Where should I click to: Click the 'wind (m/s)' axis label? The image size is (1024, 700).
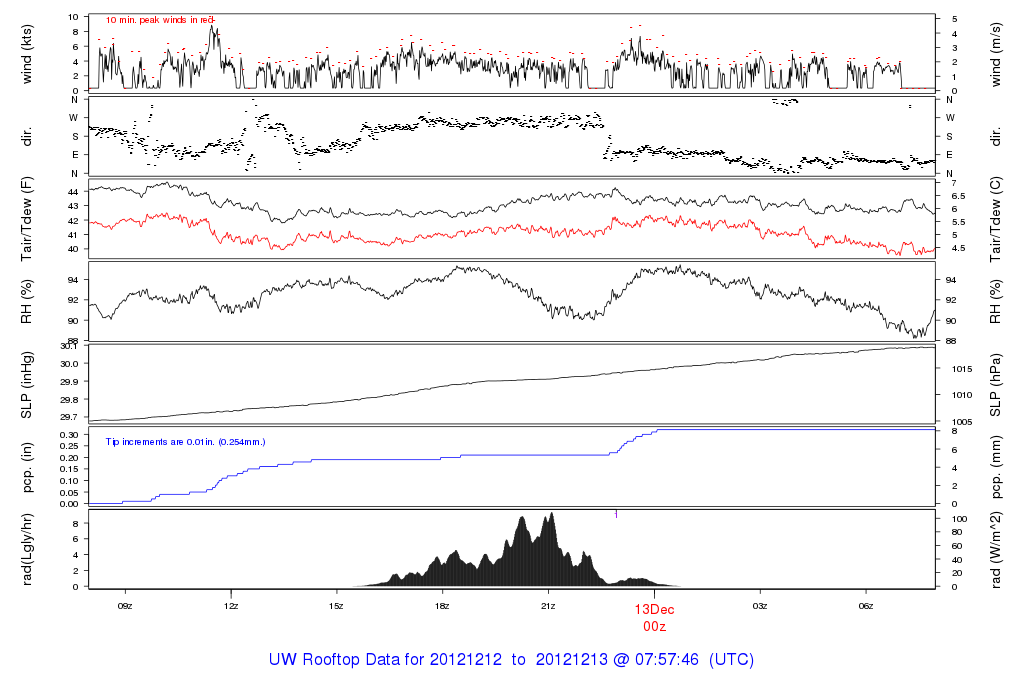point(995,55)
